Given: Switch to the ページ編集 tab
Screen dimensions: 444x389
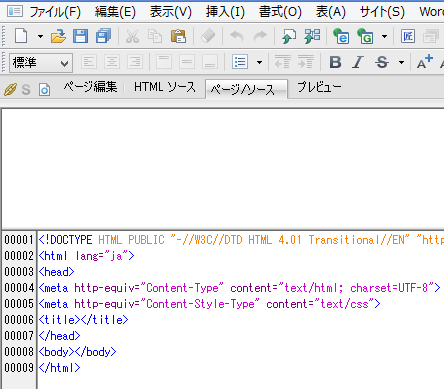Looking at the screenshot, I should (x=90, y=87).
